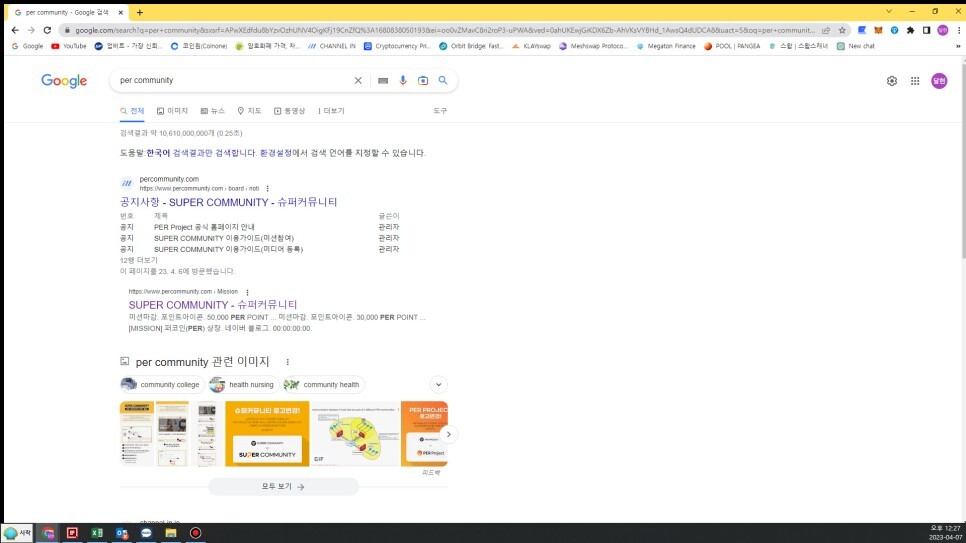The image size is (966, 543).
Task: Switch to the 이미지 search tab
Action: click(x=172, y=111)
